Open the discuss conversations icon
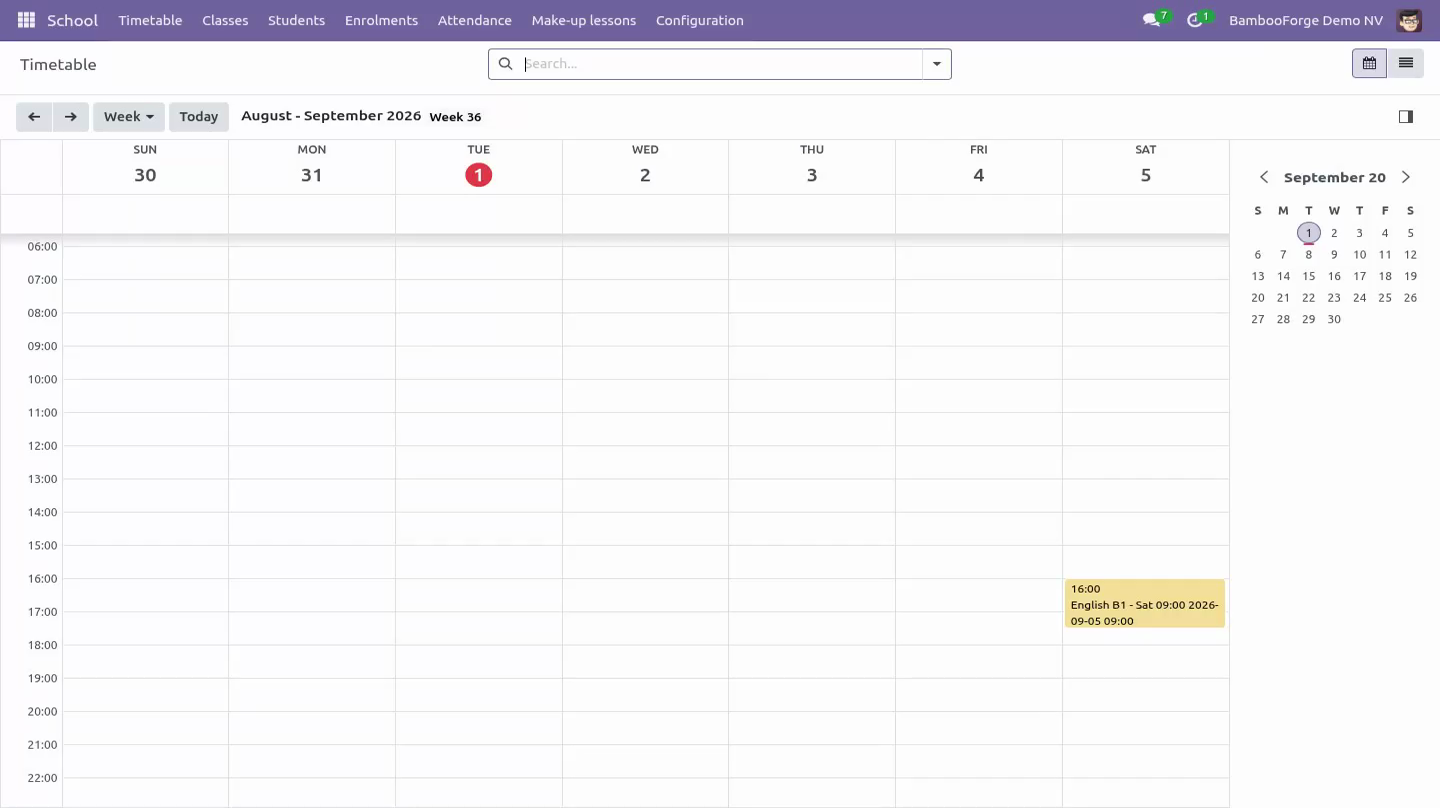1440x808 pixels. pos(1154,20)
